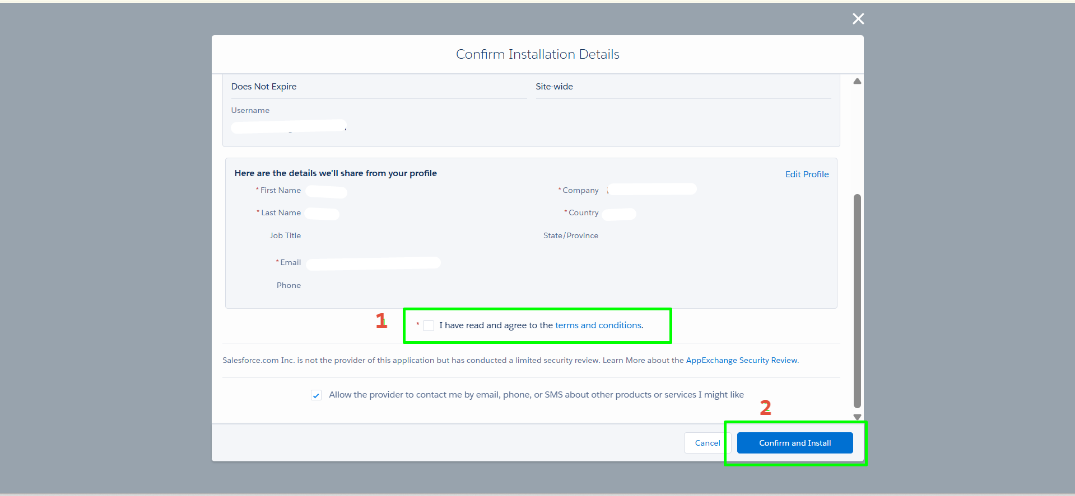The height and width of the screenshot is (496, 1075).
Task: Select the Last Name value field
Action: (322, 213)
